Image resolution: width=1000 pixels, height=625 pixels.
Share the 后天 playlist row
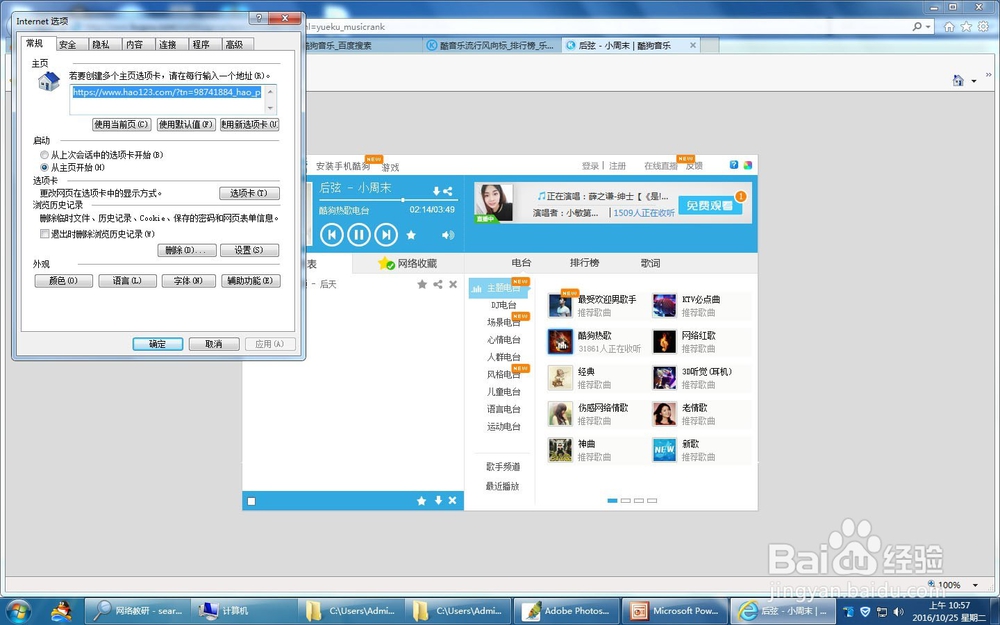click(x=438, y=284)
